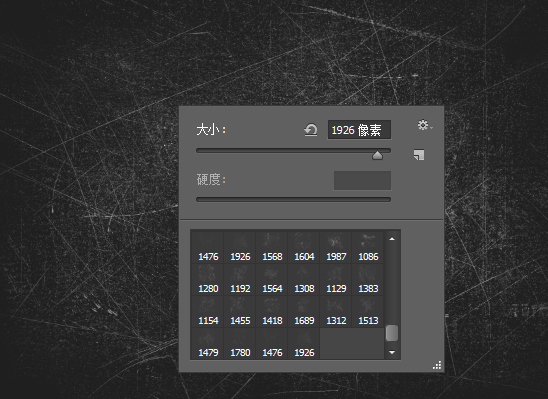Click the empty hardness value field

coord(362,180)
